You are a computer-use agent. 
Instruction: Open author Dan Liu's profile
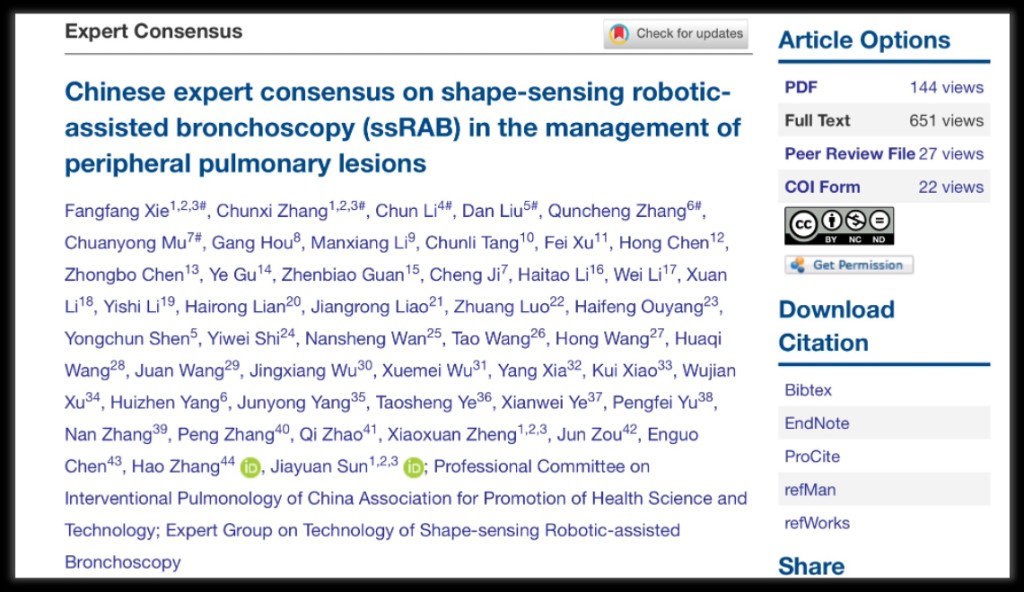pos(492,211)
